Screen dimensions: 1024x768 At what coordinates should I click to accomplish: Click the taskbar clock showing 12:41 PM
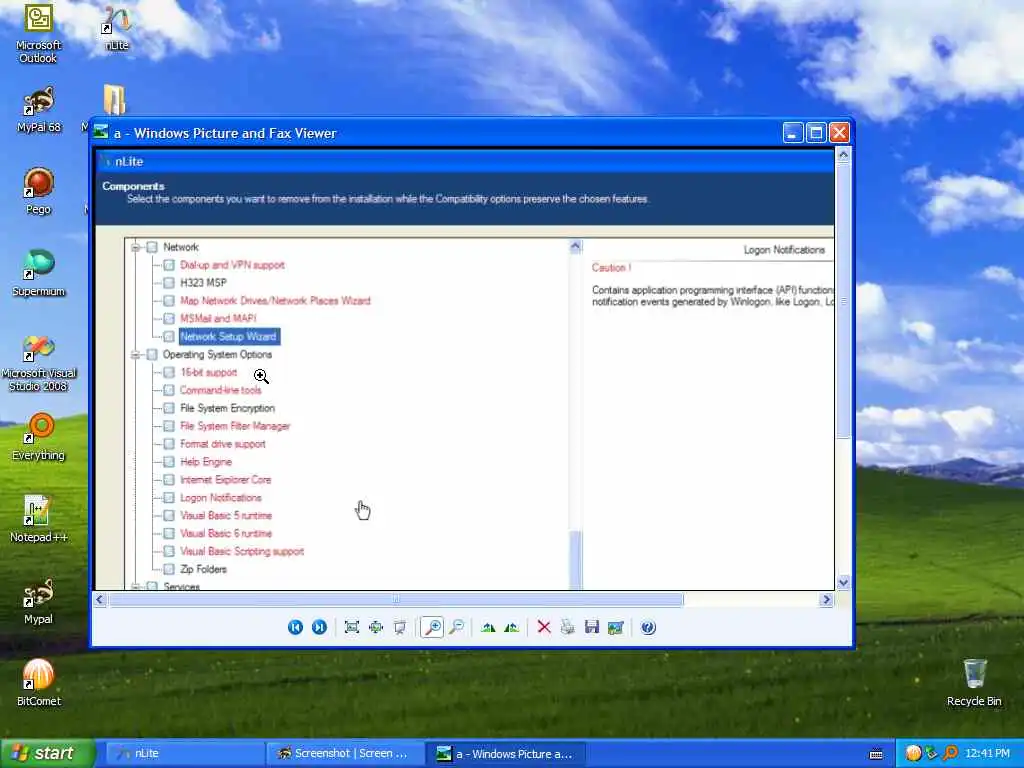[987, 754]
